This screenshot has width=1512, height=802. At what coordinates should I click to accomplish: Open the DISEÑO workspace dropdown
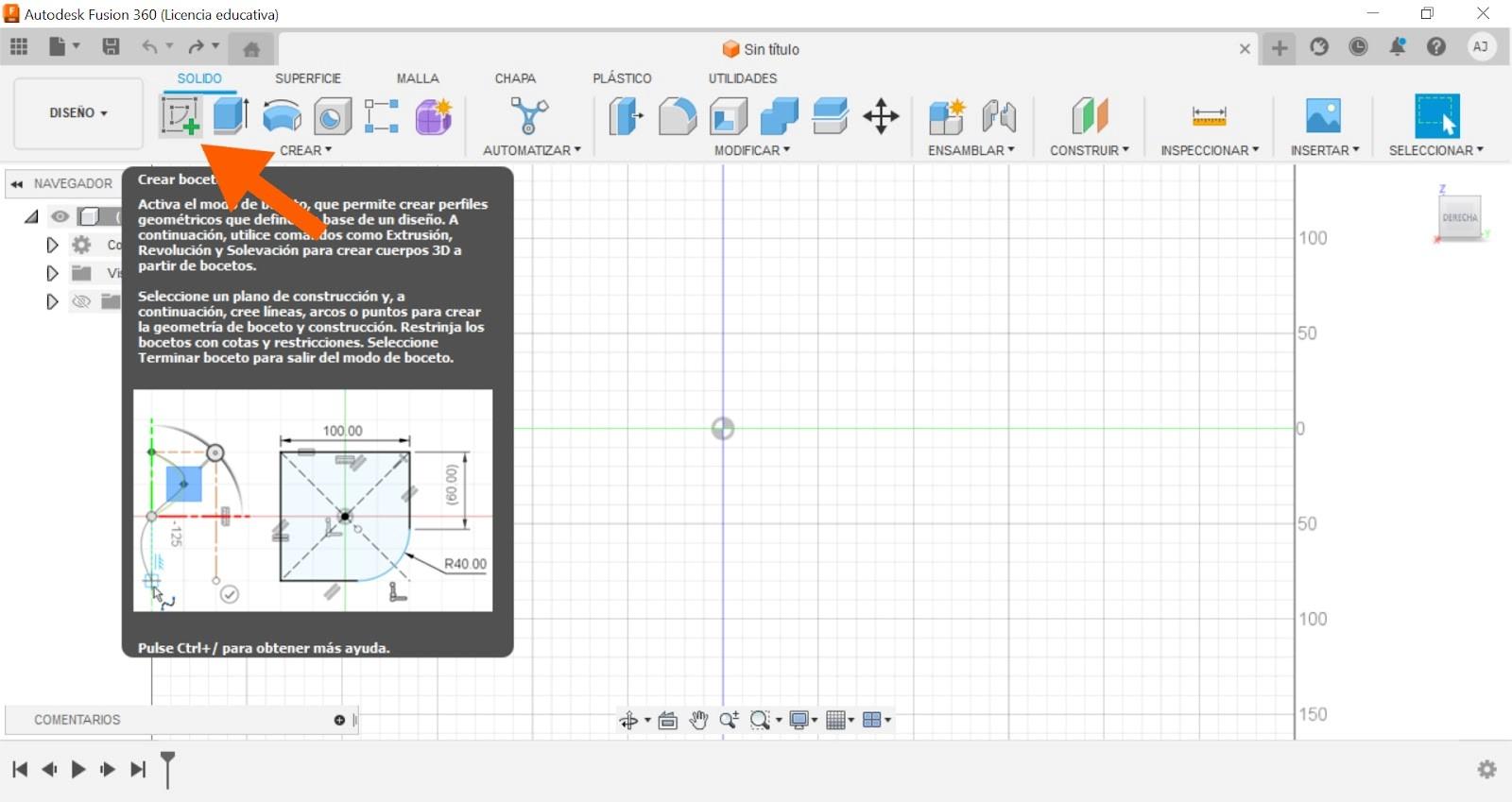tap(78, 113)
